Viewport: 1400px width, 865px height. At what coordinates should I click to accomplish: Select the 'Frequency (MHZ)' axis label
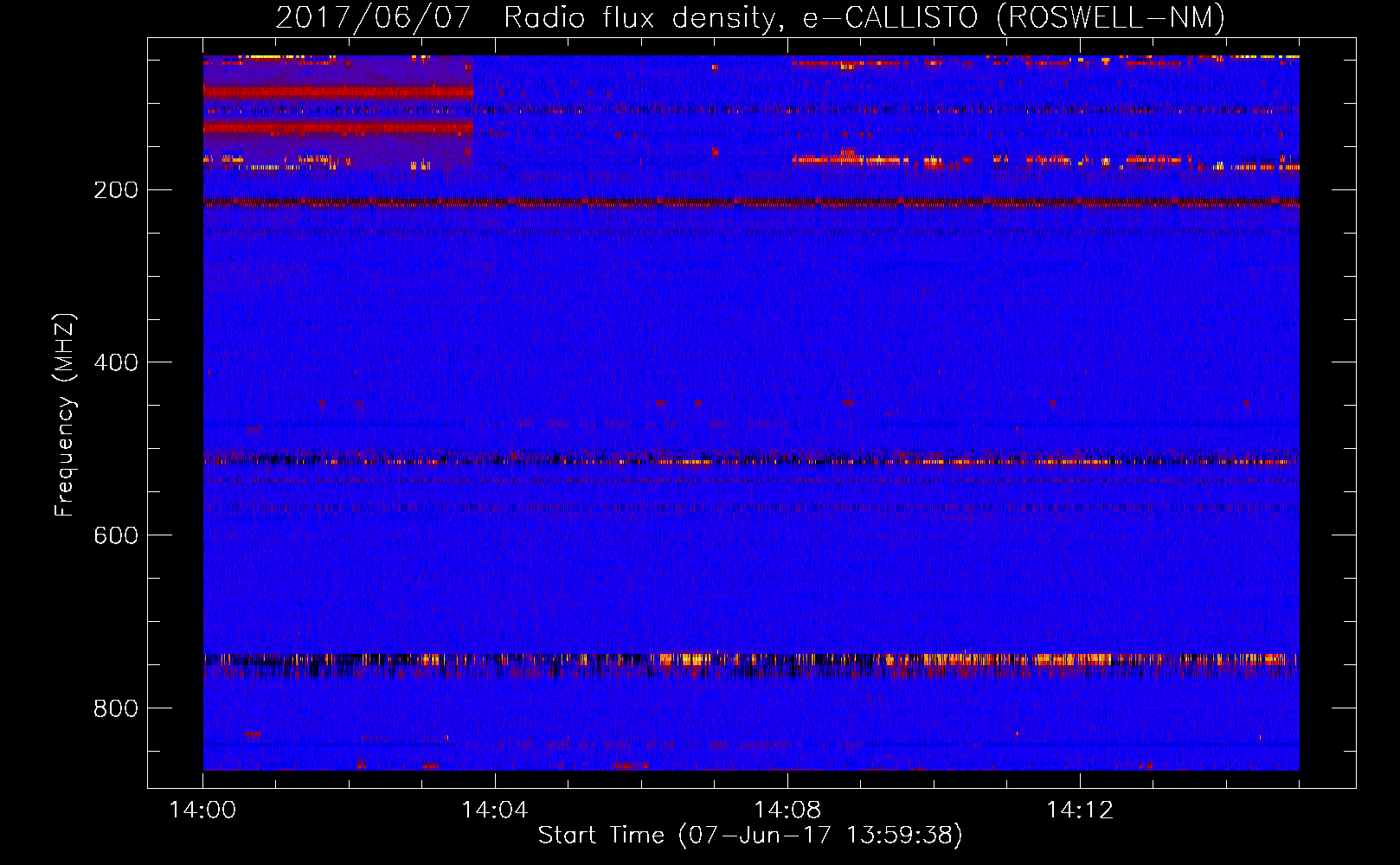tap(64, 415)
